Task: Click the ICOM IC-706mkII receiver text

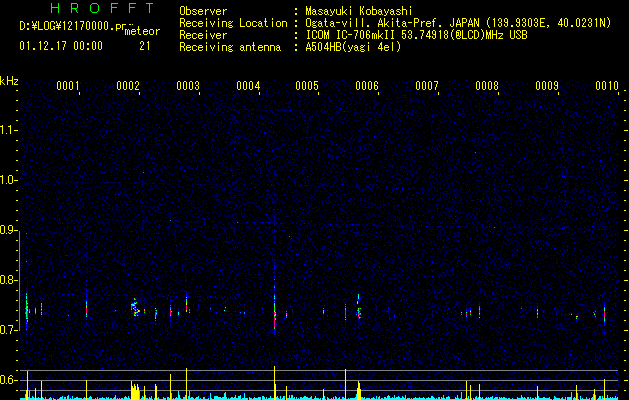Action: (x=416, y=35)
